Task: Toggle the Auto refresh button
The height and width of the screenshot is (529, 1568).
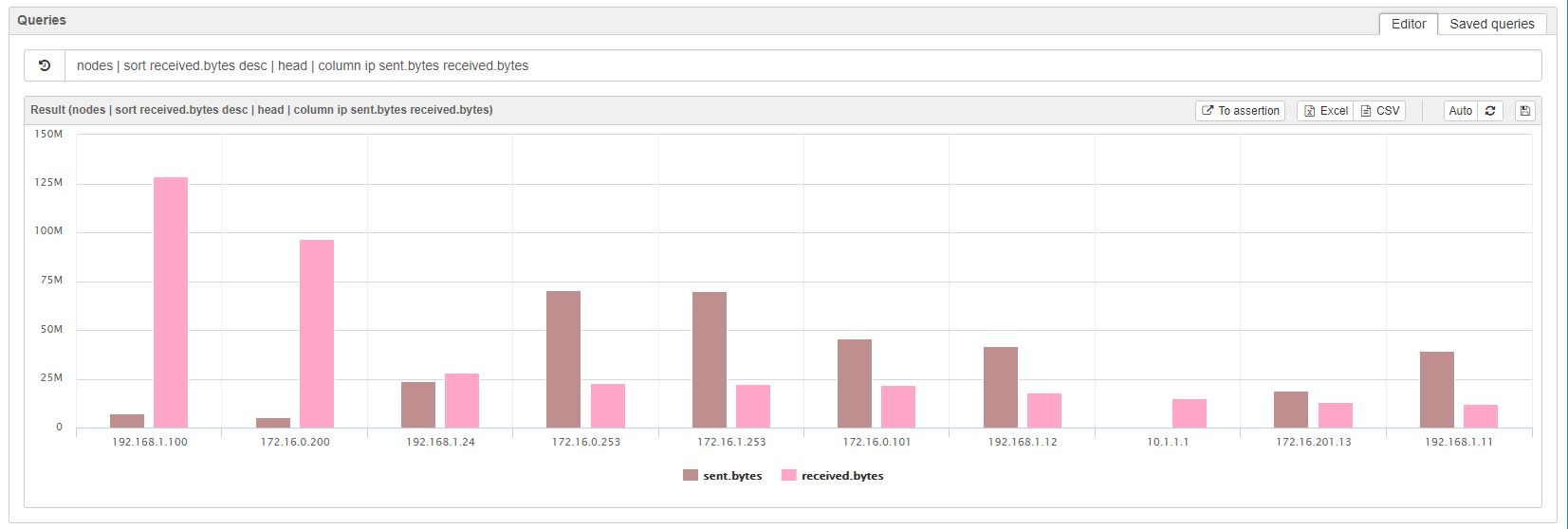Action: [x=1461, y=111]
